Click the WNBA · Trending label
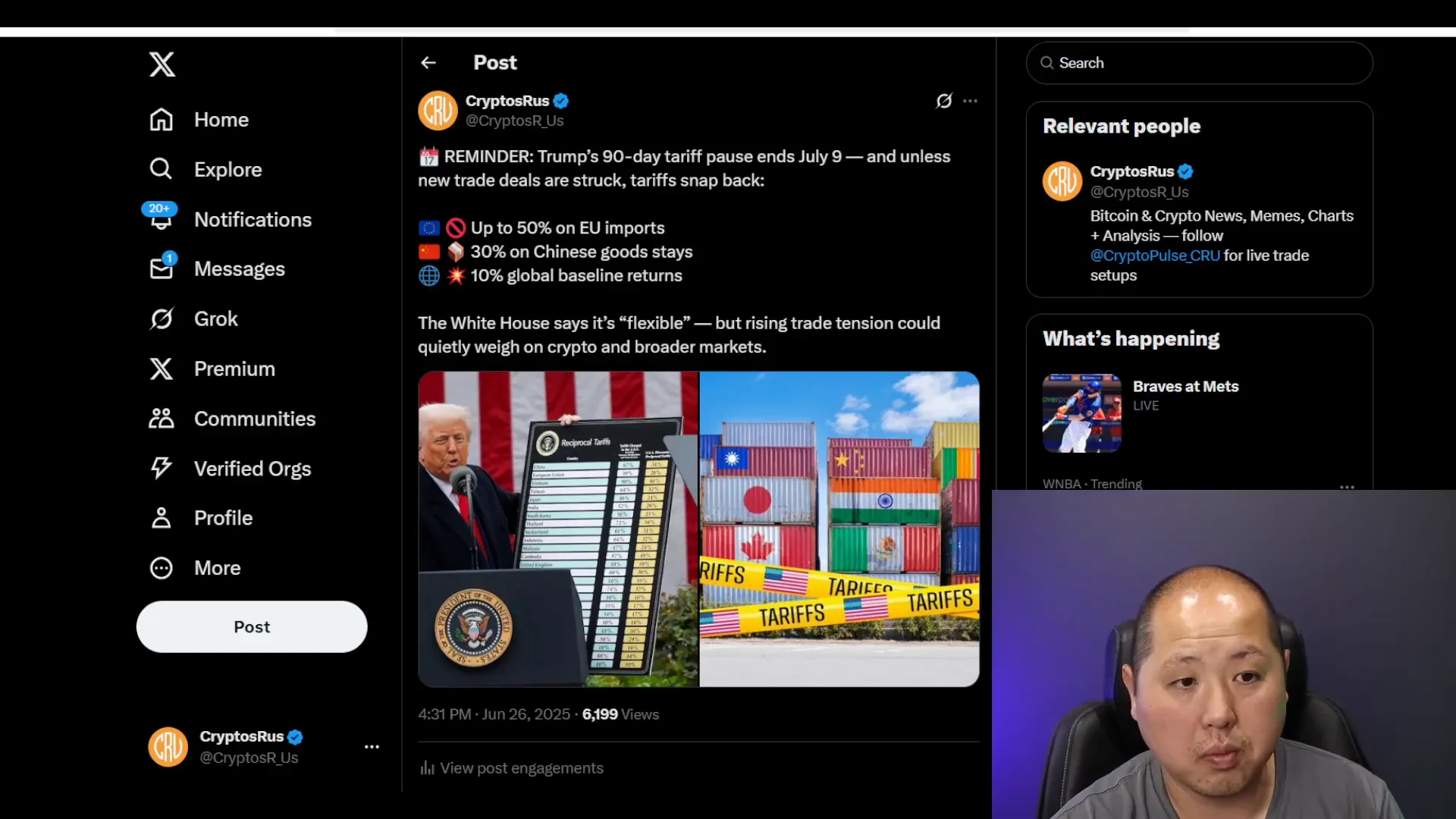Screen dimensions: 1456x819 click(x=1092, y=484)
